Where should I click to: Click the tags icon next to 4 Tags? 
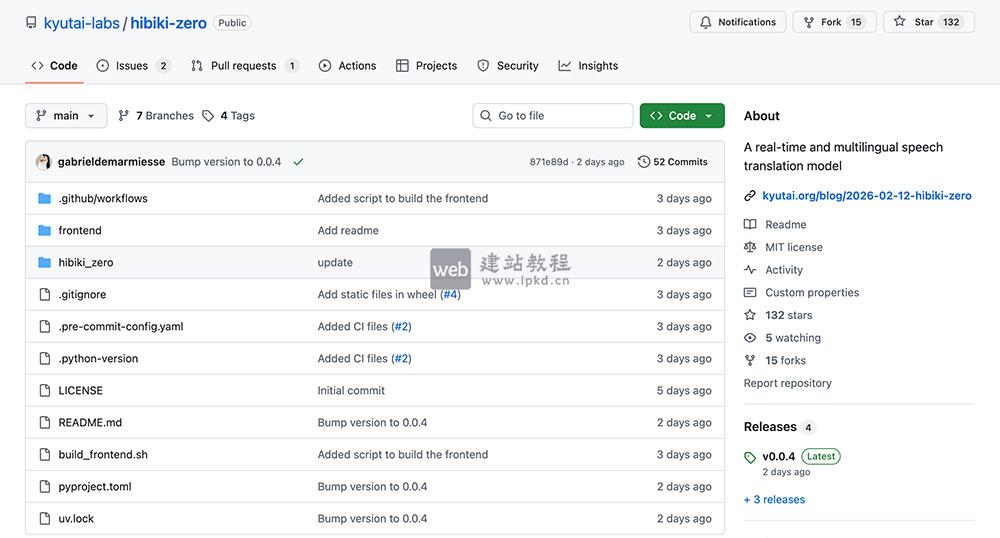pyautogui.click(x=208, y=116)
